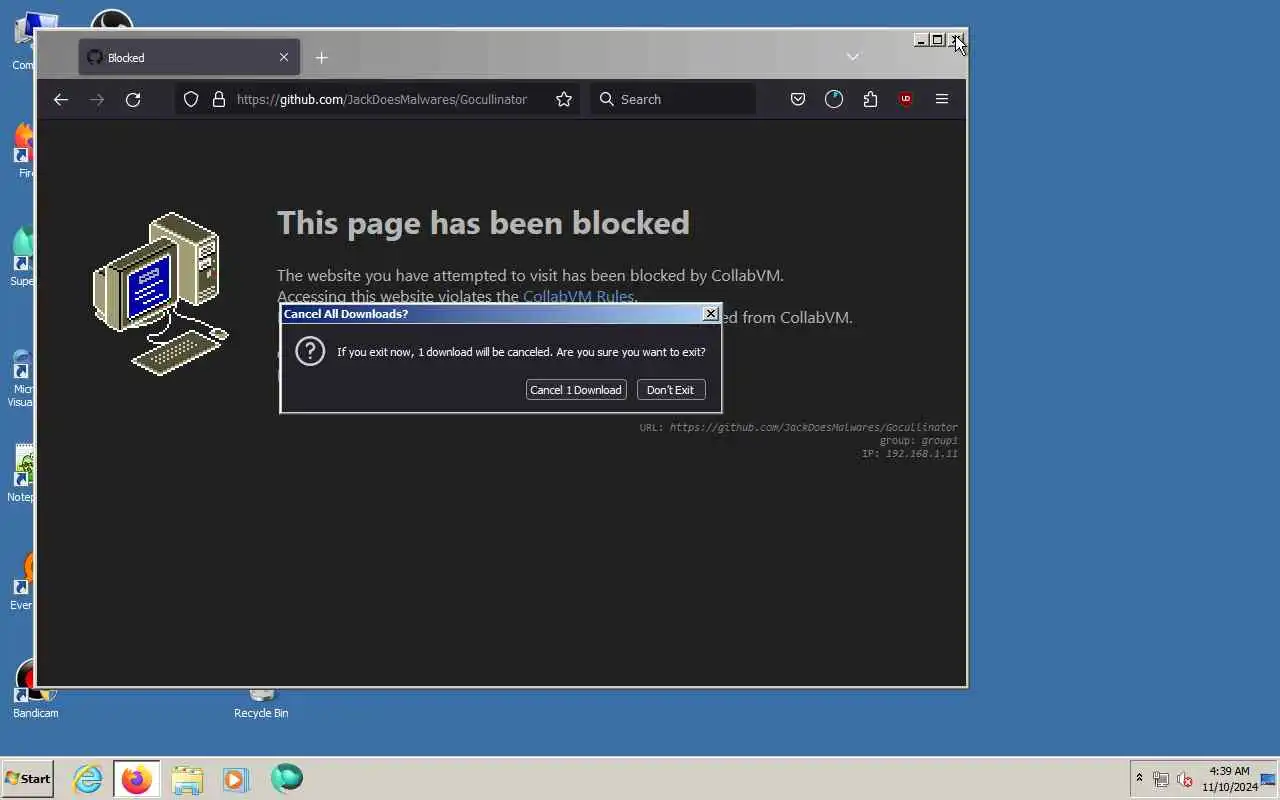Click the question mark dialog icon

coord(310,351)
